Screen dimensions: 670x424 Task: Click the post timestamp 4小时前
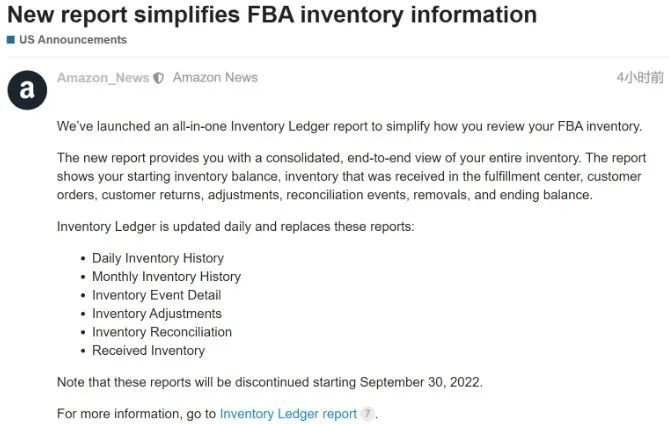(x=640, y=78)
